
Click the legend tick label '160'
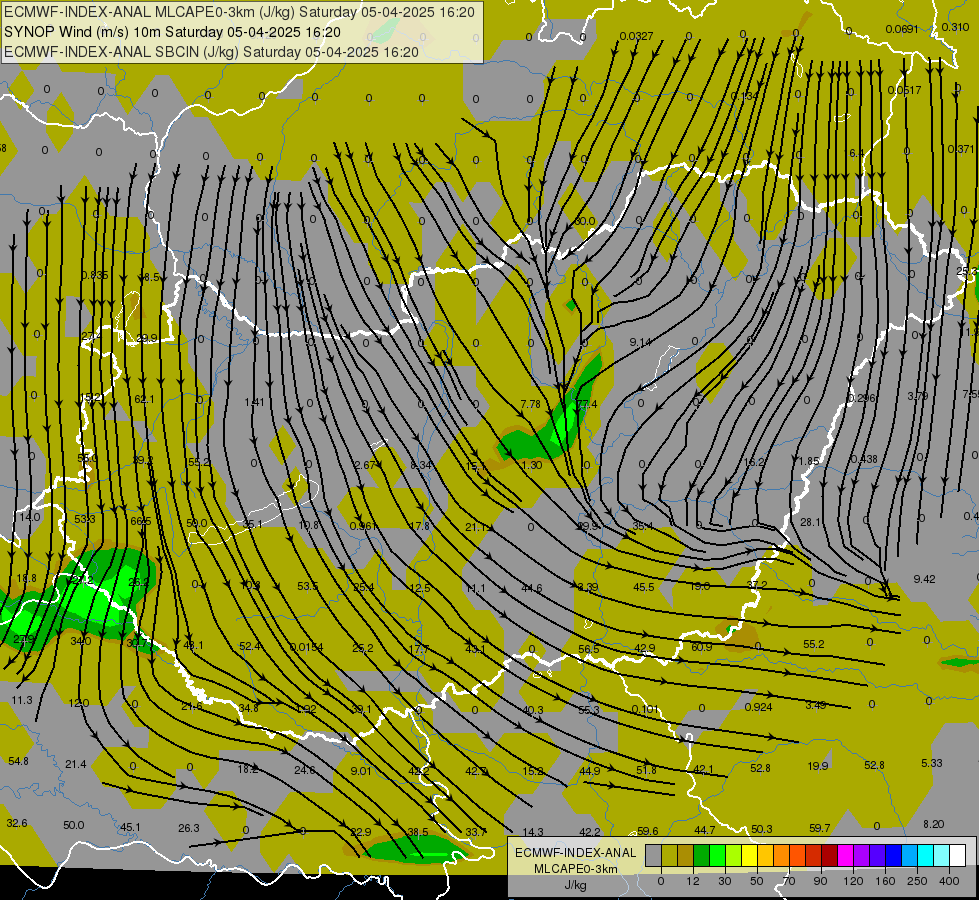pyautogui.click(x=885, y=881)
